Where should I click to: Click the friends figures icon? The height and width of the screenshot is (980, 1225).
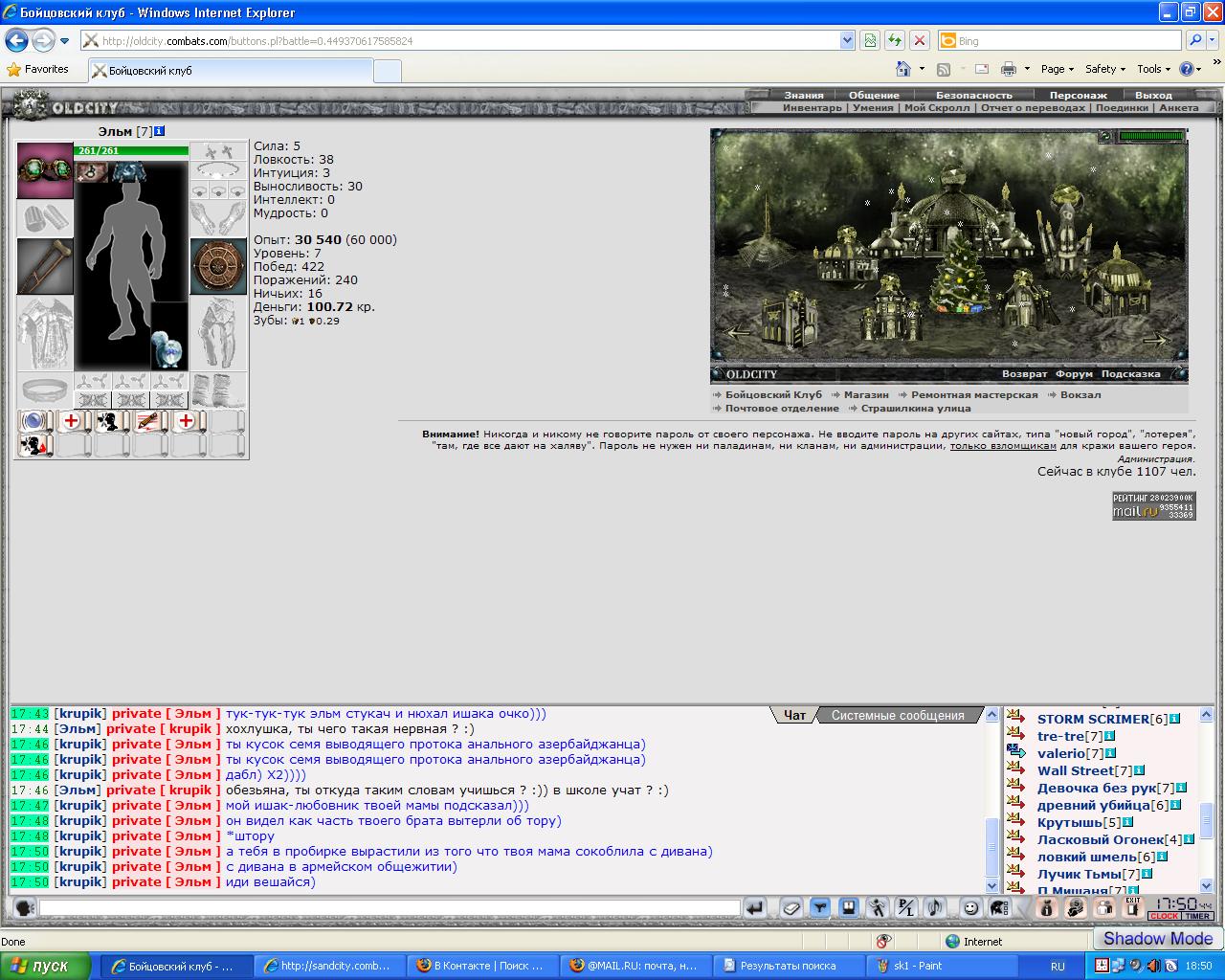coord(1103,908)
